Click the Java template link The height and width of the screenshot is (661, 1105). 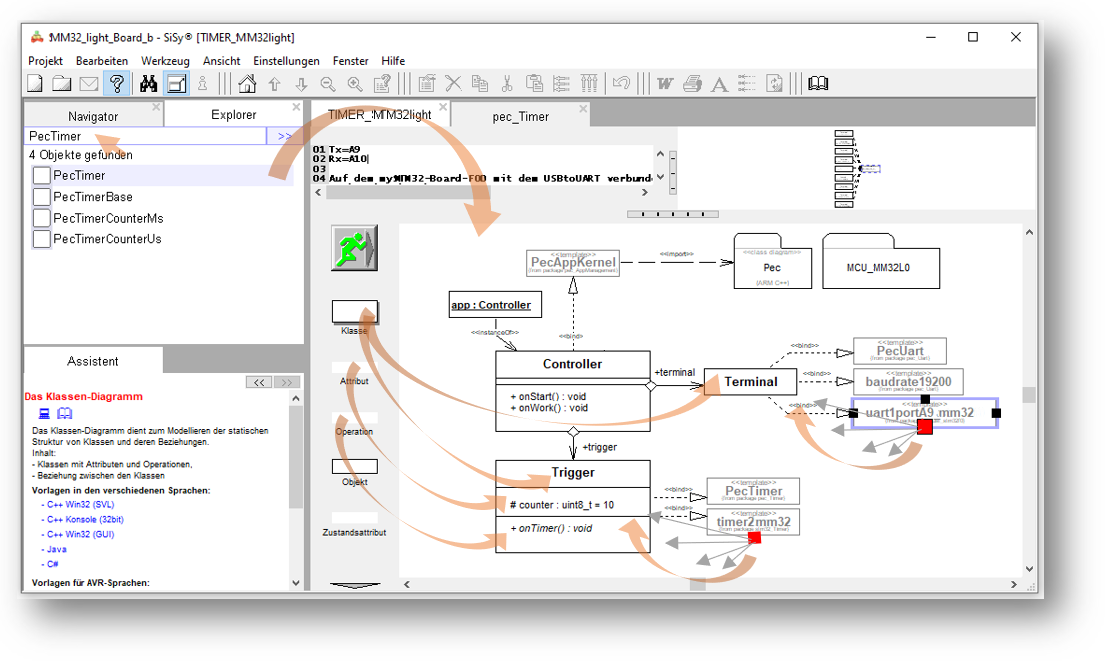[x=56, y=549]
